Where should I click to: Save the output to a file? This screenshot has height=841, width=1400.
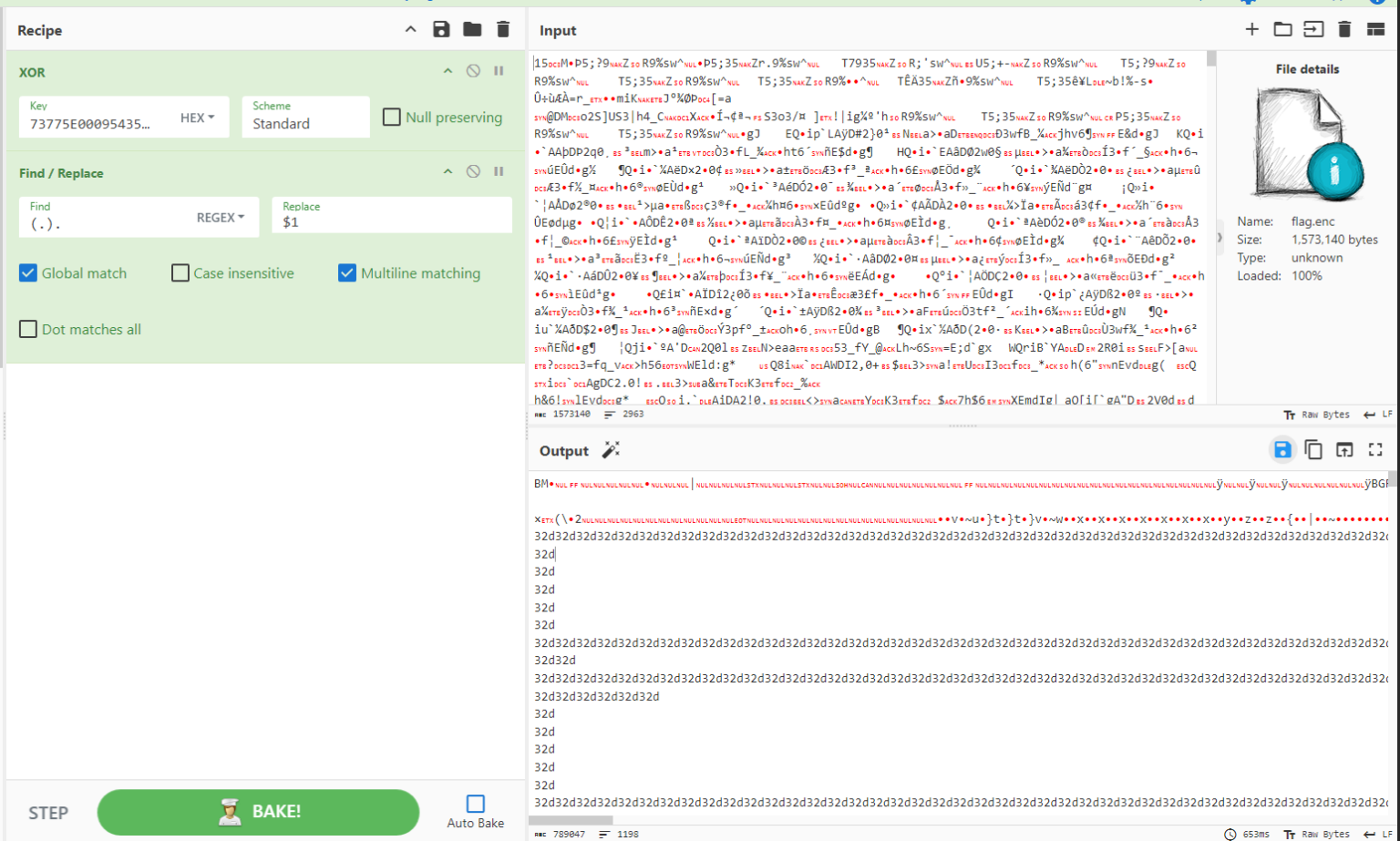[1282, 450]
